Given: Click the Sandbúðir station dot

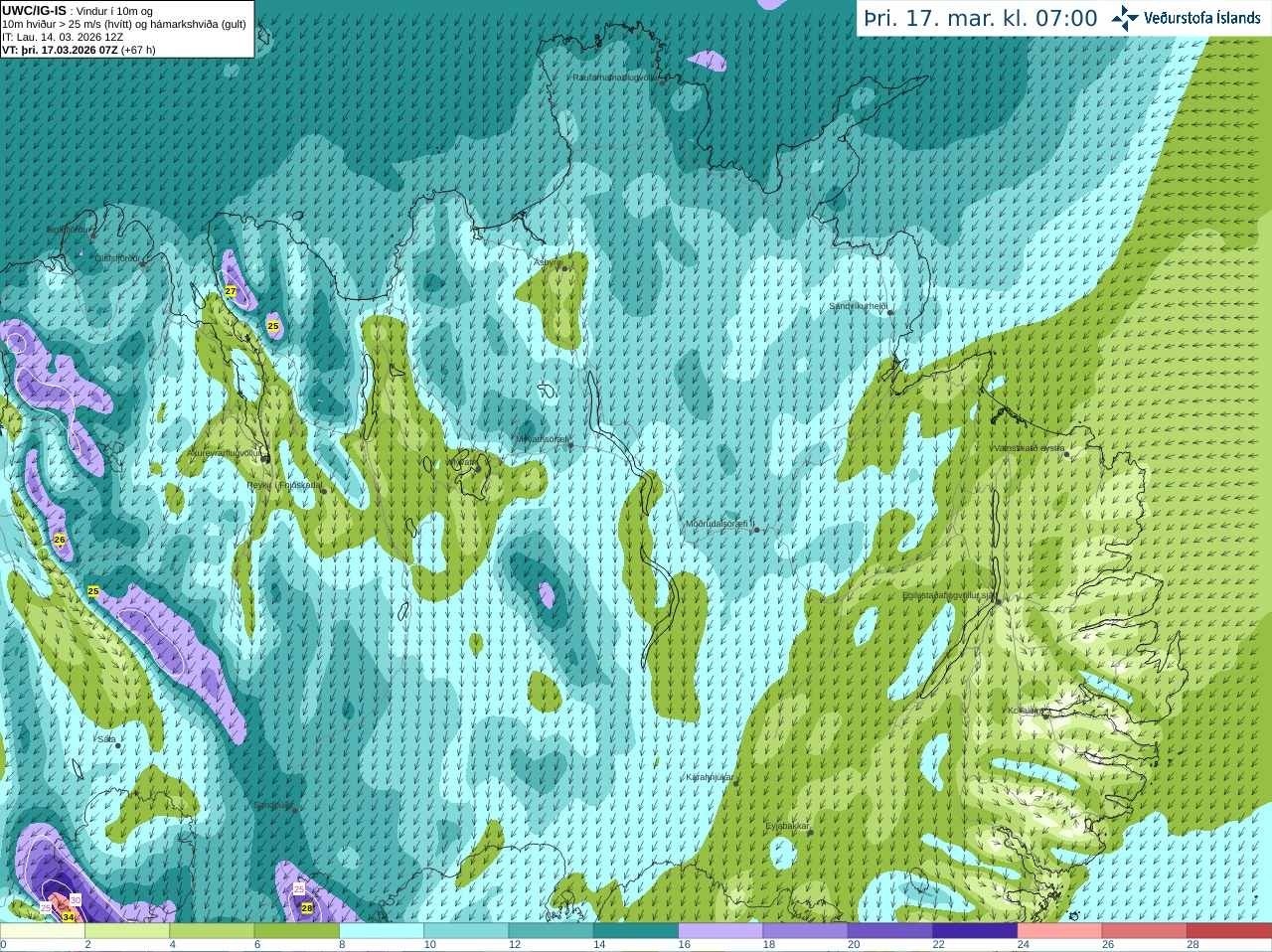Looking at the screenshot, I should coord(295,810).
